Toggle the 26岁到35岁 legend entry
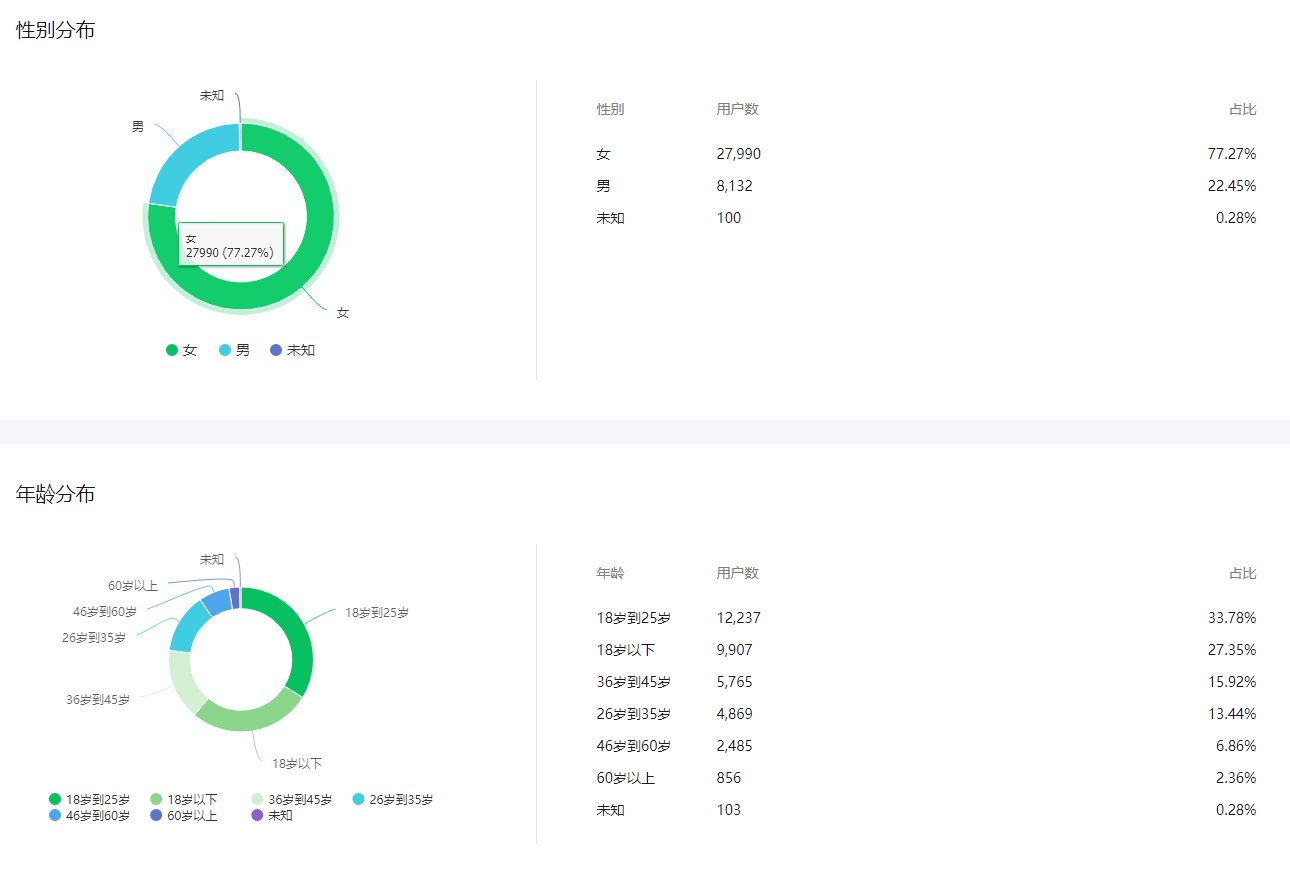 [393, 799]
